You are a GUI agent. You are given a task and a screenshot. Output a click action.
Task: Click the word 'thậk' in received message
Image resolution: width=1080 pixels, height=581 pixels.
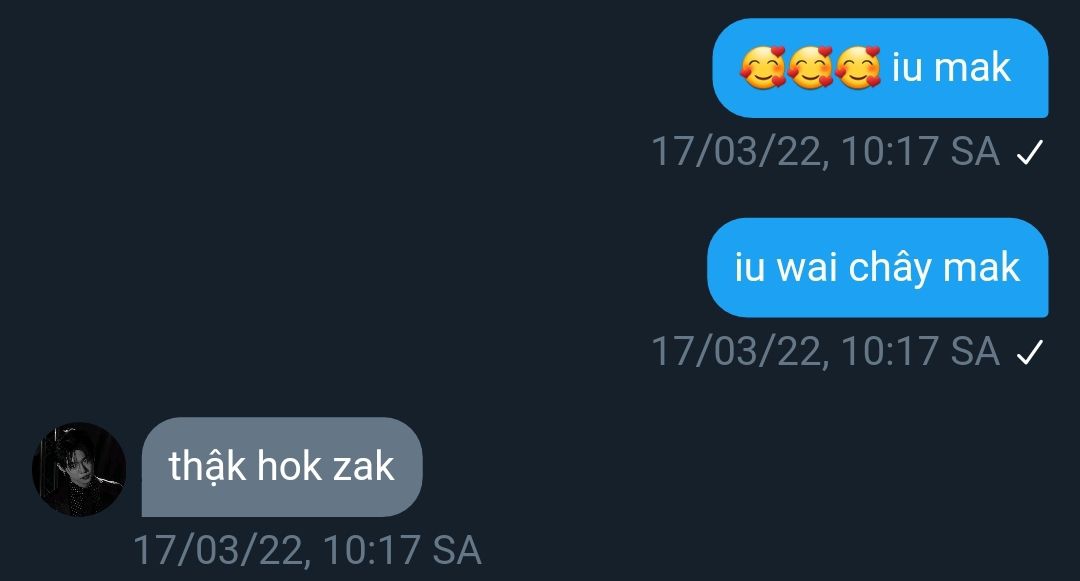click(207, 467)
